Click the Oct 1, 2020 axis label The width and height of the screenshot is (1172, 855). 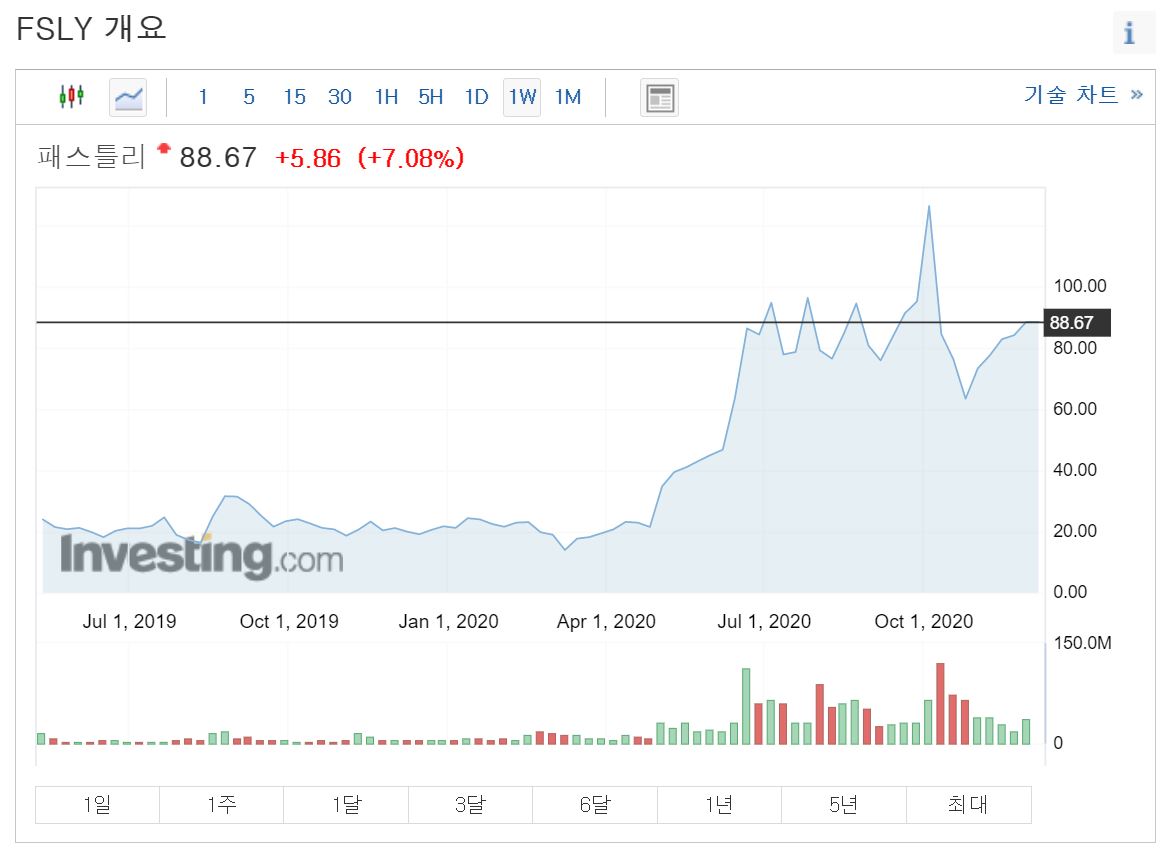tap(924, 622)
